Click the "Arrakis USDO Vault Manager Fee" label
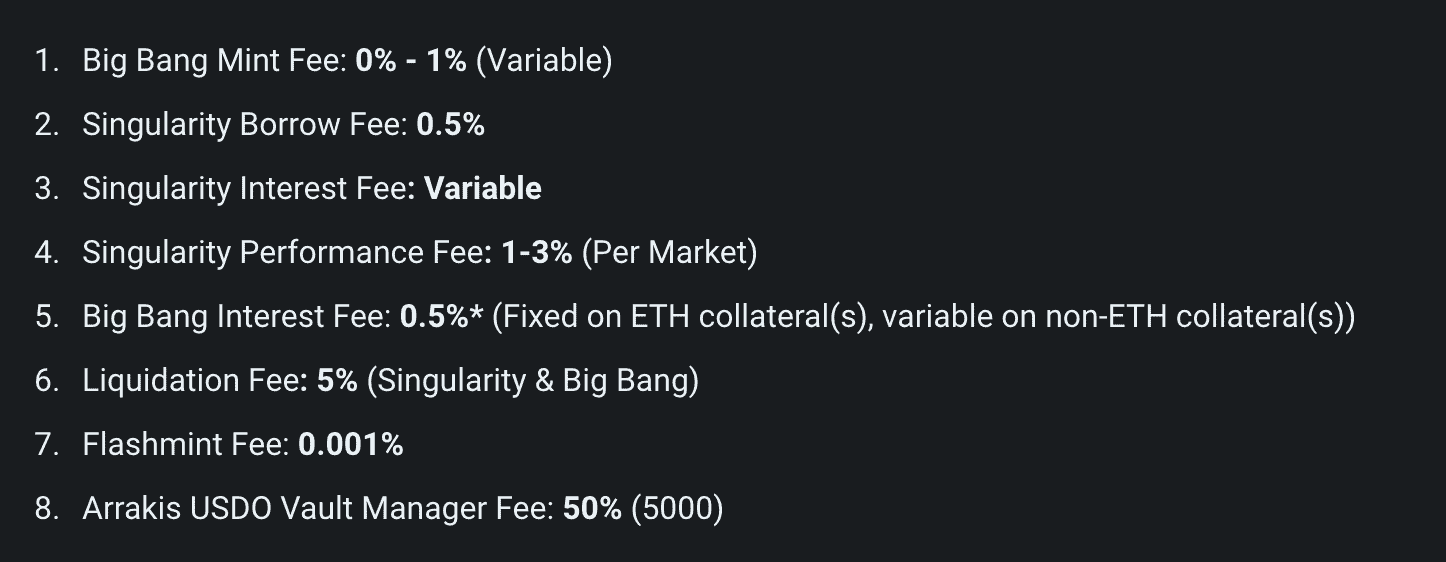Screen dimensions: 1446x562 tap(318, 509)
